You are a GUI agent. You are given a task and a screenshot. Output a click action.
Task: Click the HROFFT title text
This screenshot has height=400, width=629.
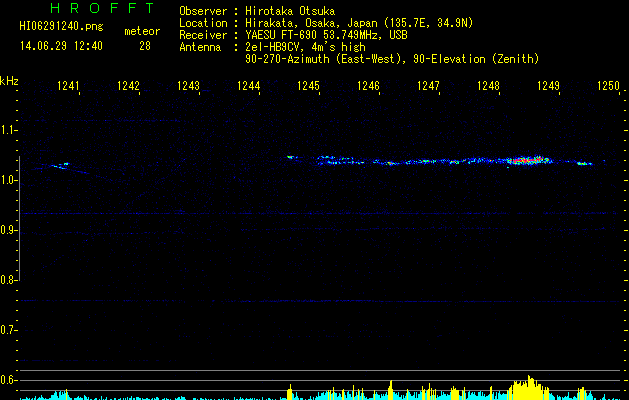coord(102,8)
